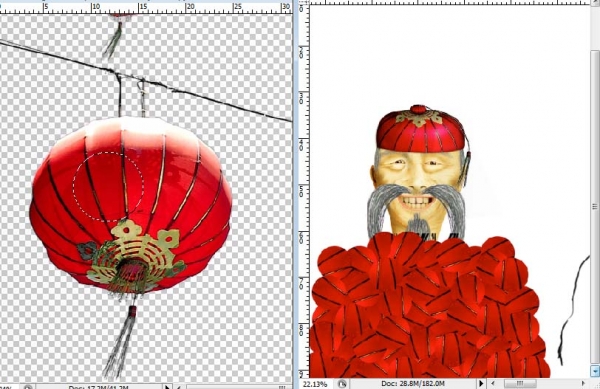Click the vertical ruler of the portrait document

click(x=303, y=191)
